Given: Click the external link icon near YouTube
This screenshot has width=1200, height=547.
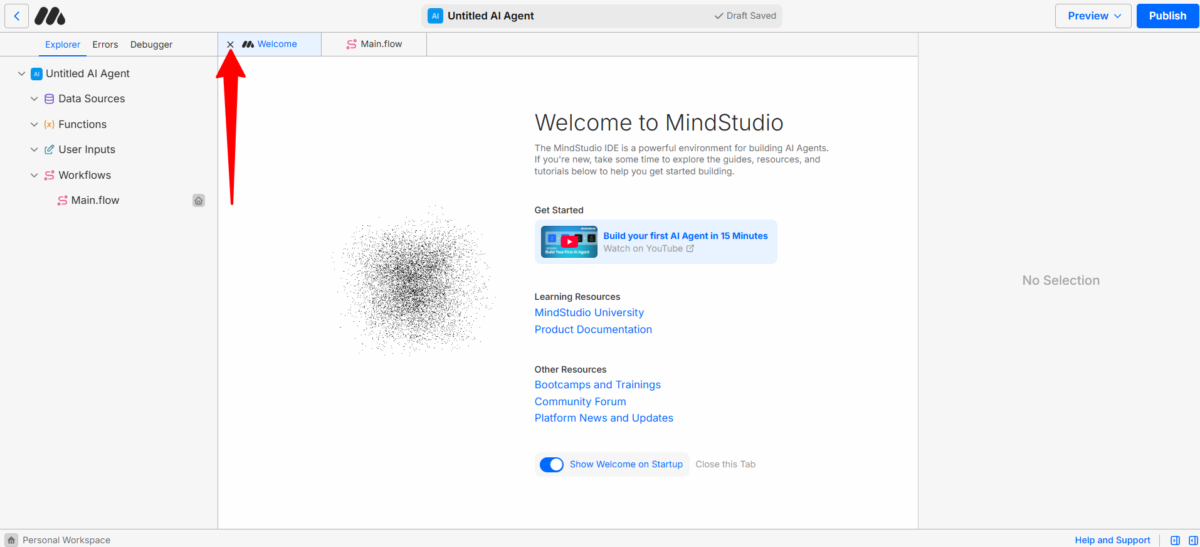Looking at the screenshot, I should 690,248.
